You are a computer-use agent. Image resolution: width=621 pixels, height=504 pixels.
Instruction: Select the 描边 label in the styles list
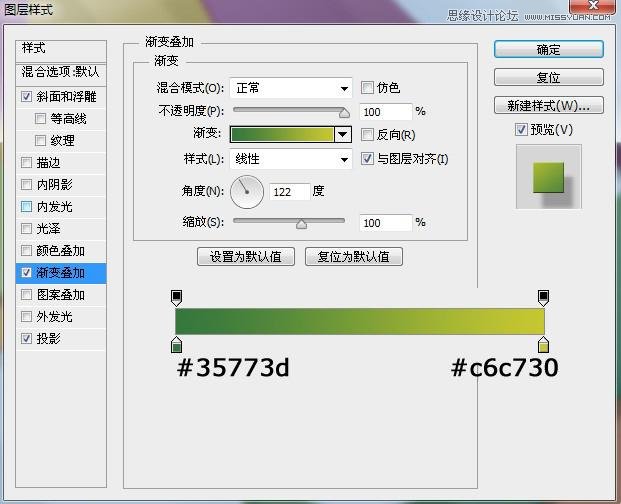point(48,163)
